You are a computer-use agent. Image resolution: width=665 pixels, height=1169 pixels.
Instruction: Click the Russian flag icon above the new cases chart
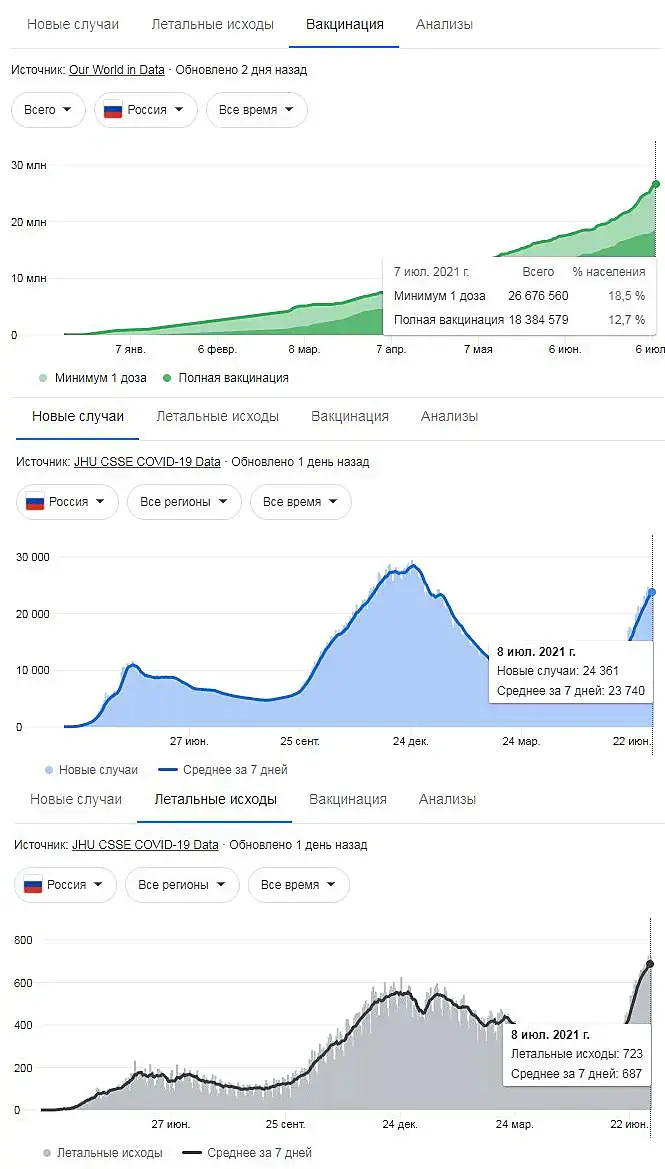35,502
